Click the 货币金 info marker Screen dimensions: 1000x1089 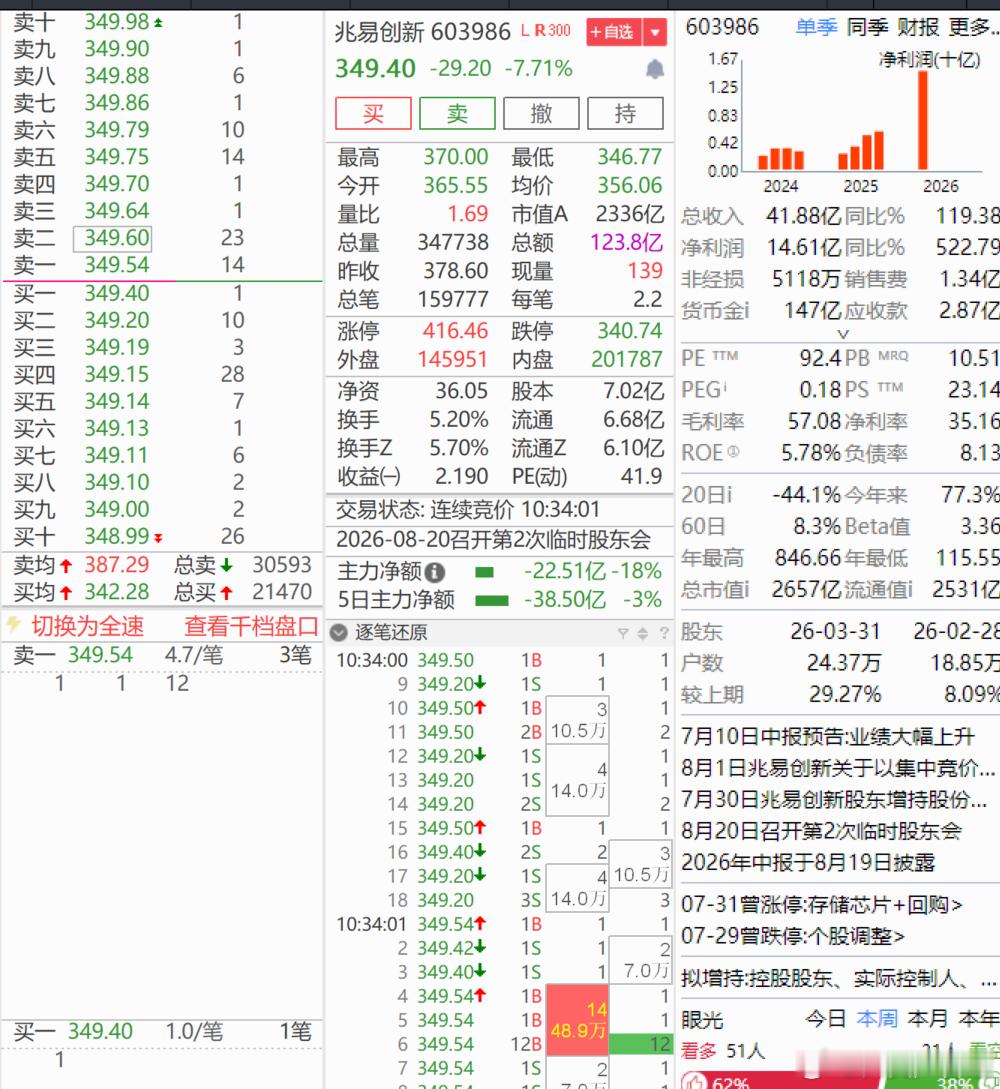(x=745, y=309)
